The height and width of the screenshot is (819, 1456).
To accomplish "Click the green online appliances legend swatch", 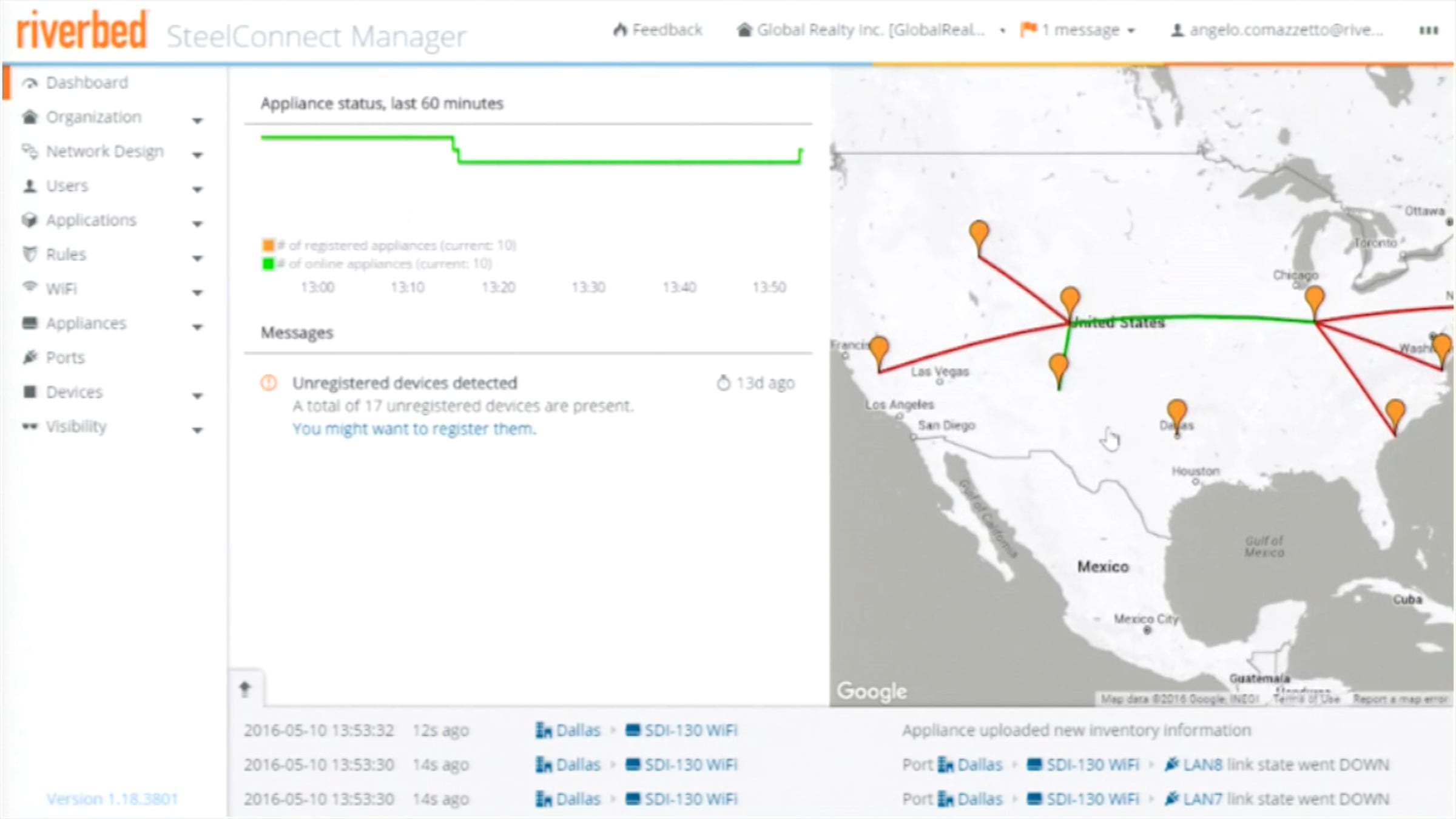I will pos(268,264).
